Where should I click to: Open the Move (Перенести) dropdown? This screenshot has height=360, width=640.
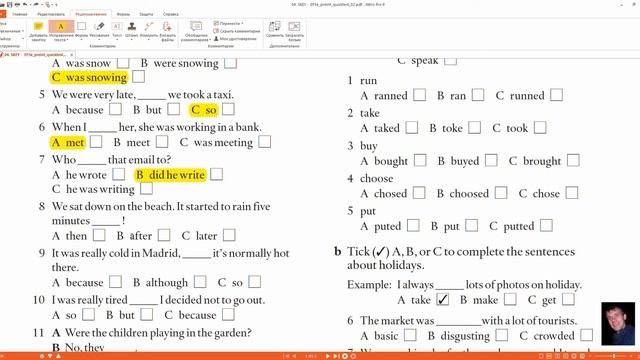(229, 23)
